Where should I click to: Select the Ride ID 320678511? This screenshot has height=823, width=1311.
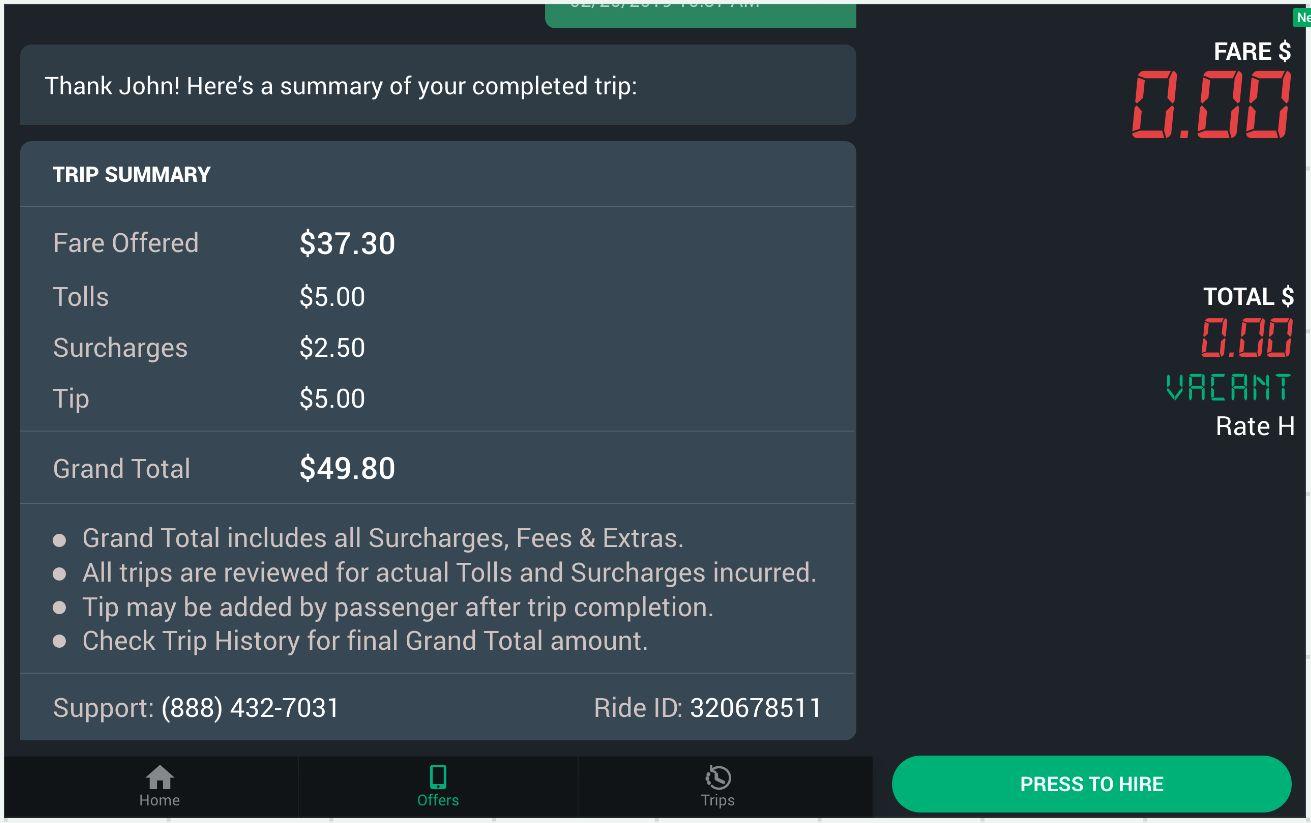755,708
